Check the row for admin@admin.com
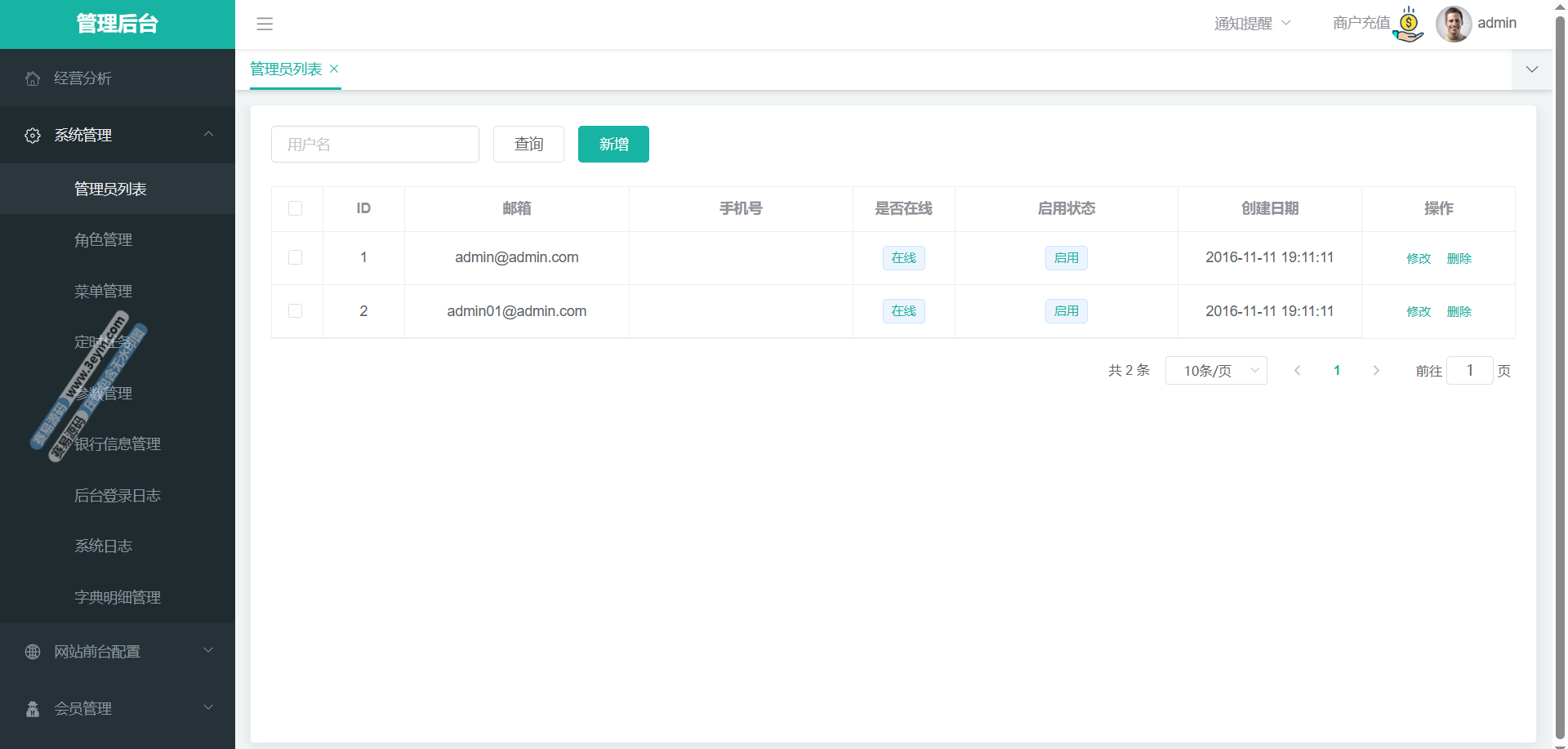This screenshot has width=1568, height=749. (x=296, y=258)
